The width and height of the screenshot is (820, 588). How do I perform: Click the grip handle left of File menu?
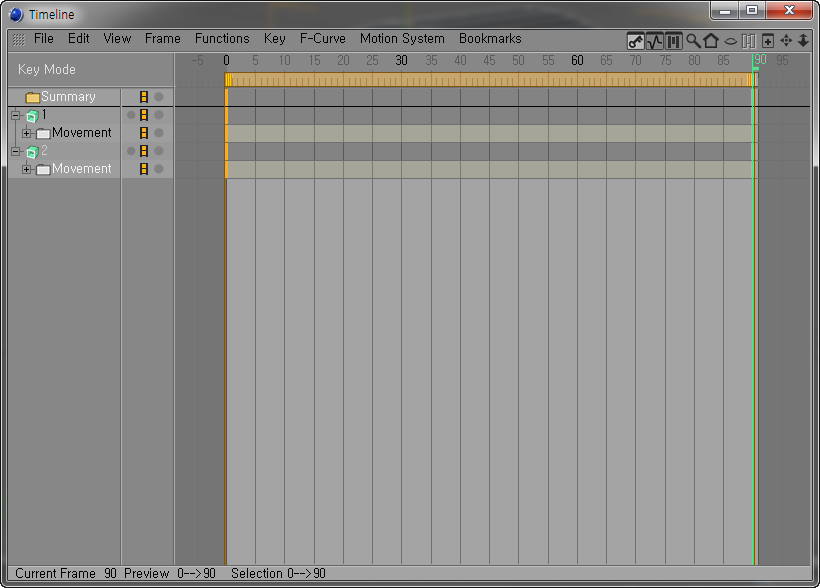tap(19, 39)
